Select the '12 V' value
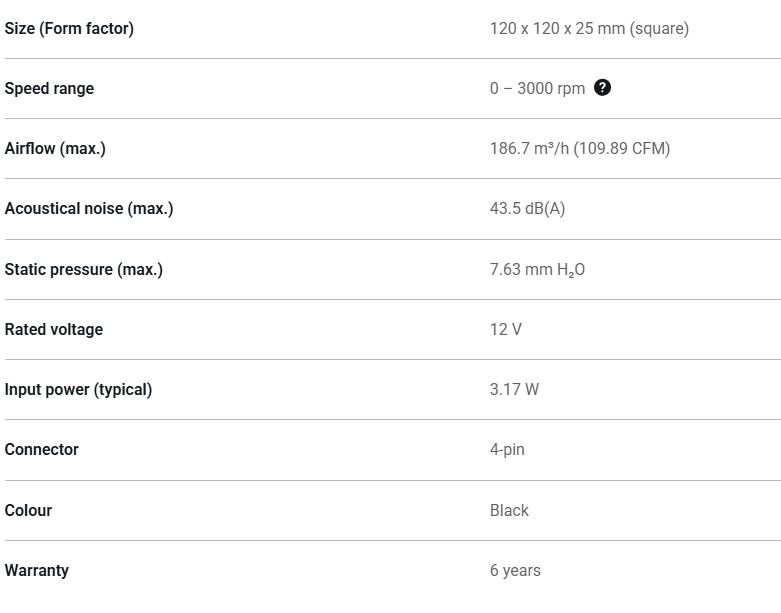781x613 pixels. point(506,329)
